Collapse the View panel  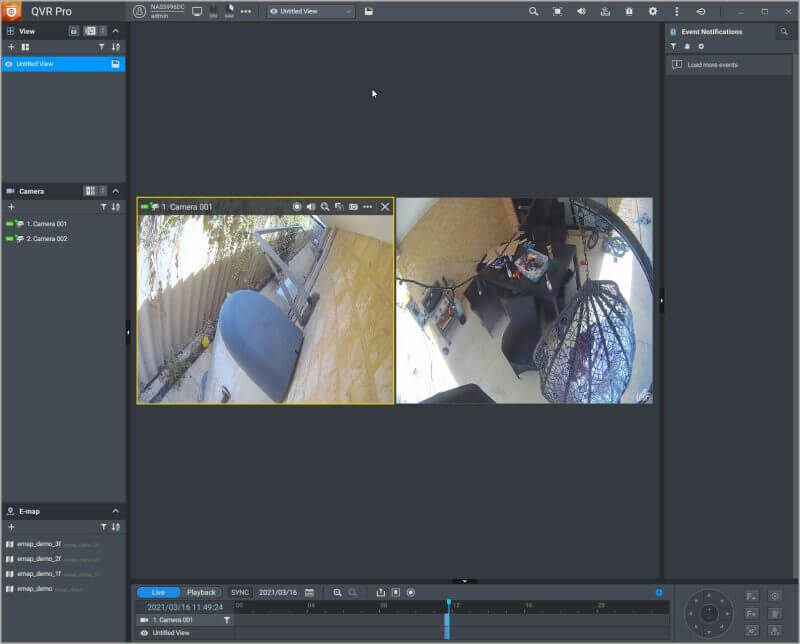point(116,31)
